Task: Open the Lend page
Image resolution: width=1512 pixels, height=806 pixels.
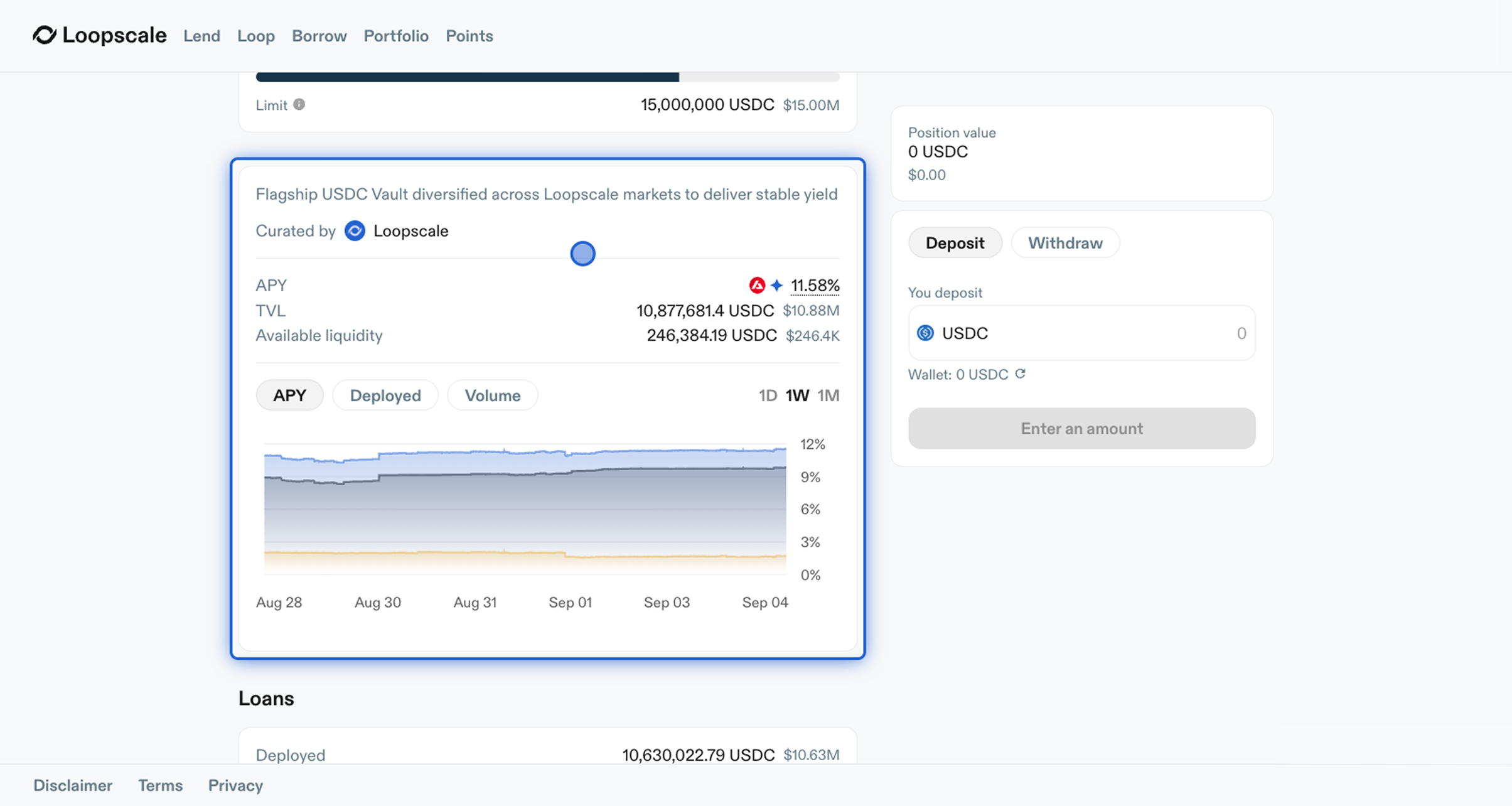Action: click(201, 36)
